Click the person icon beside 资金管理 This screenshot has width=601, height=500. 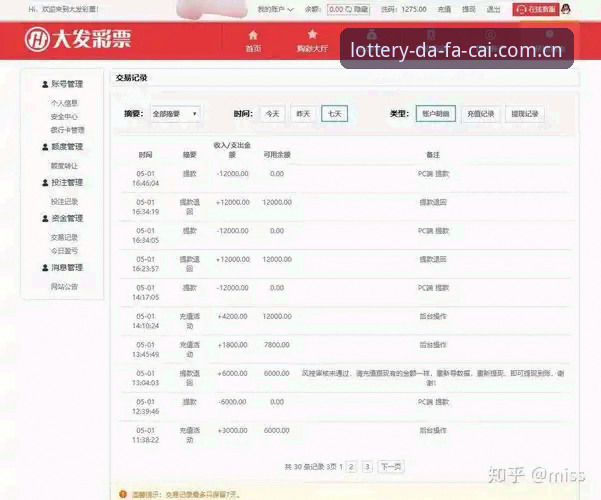[45, 219]
